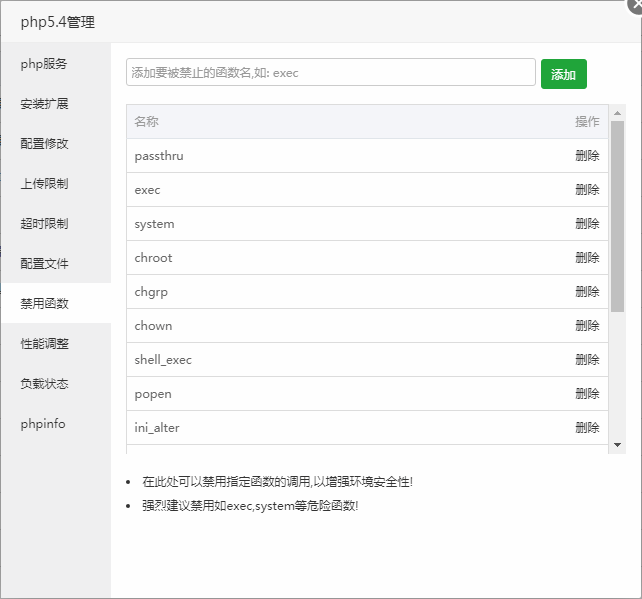Select the 上传限制 menu item
This screenshot has height=599, width=642.
(x=44, y=184)
